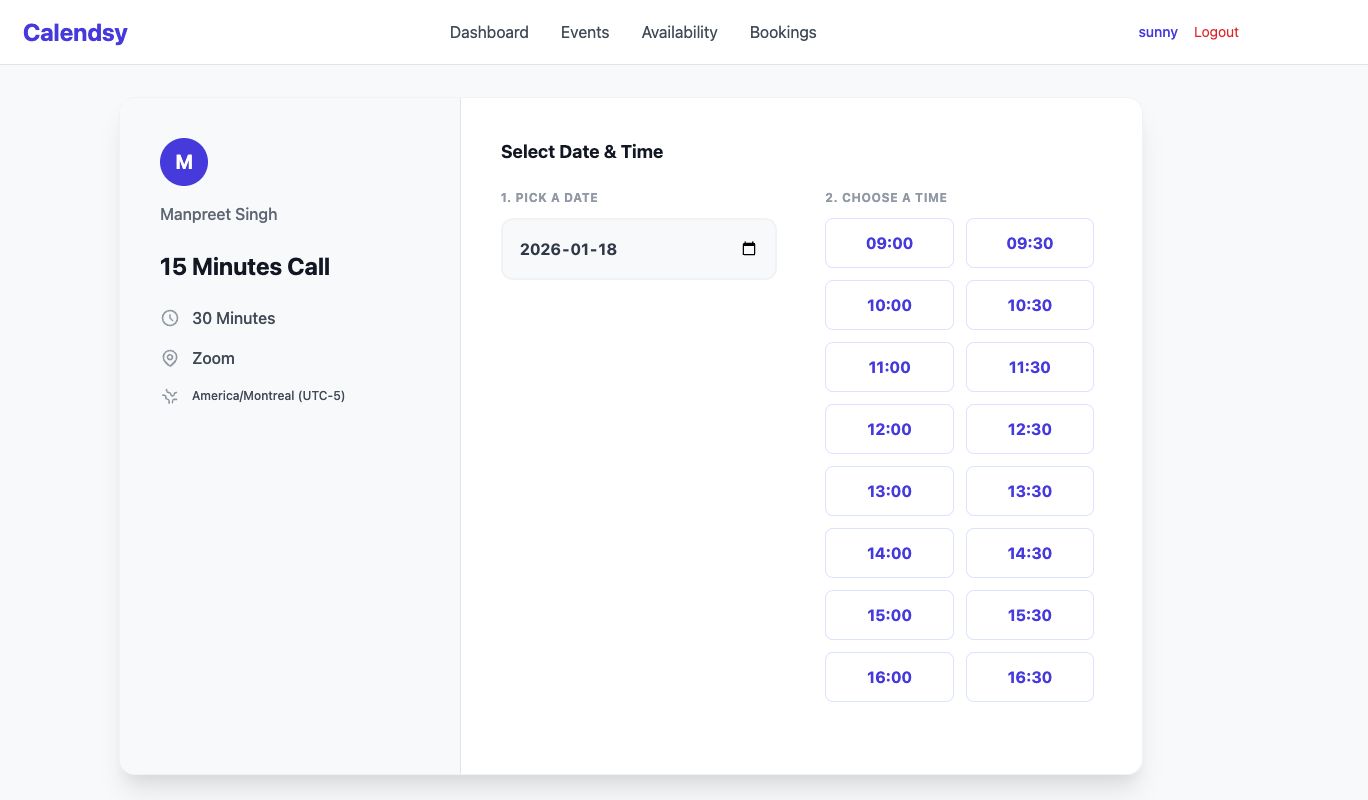This screenshot has width=1368, height=800.
Task: Click the Calendsy logo
Action: tap(75, 32)
